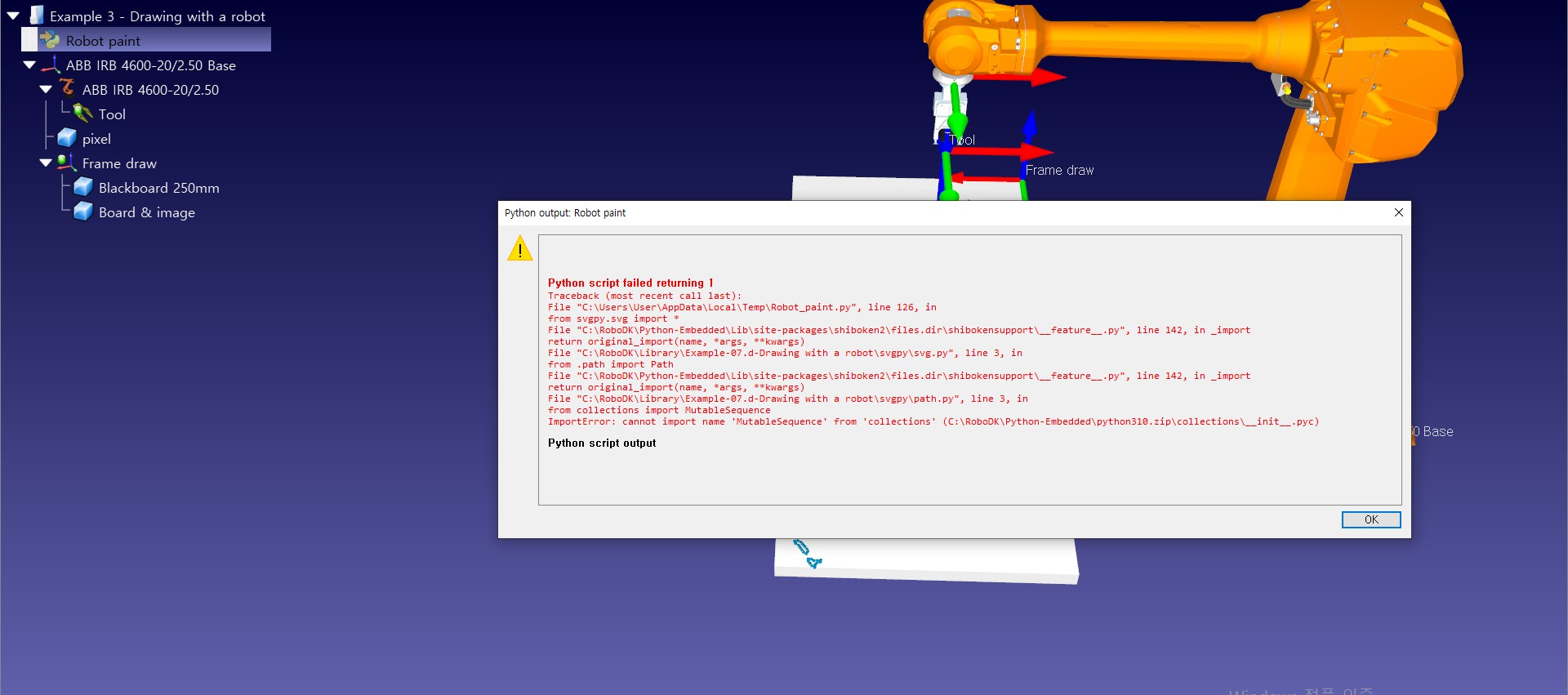Screen dimensions: 1568x695
Task: Close the Python output dialog
Action: (x=1398, y=212)
